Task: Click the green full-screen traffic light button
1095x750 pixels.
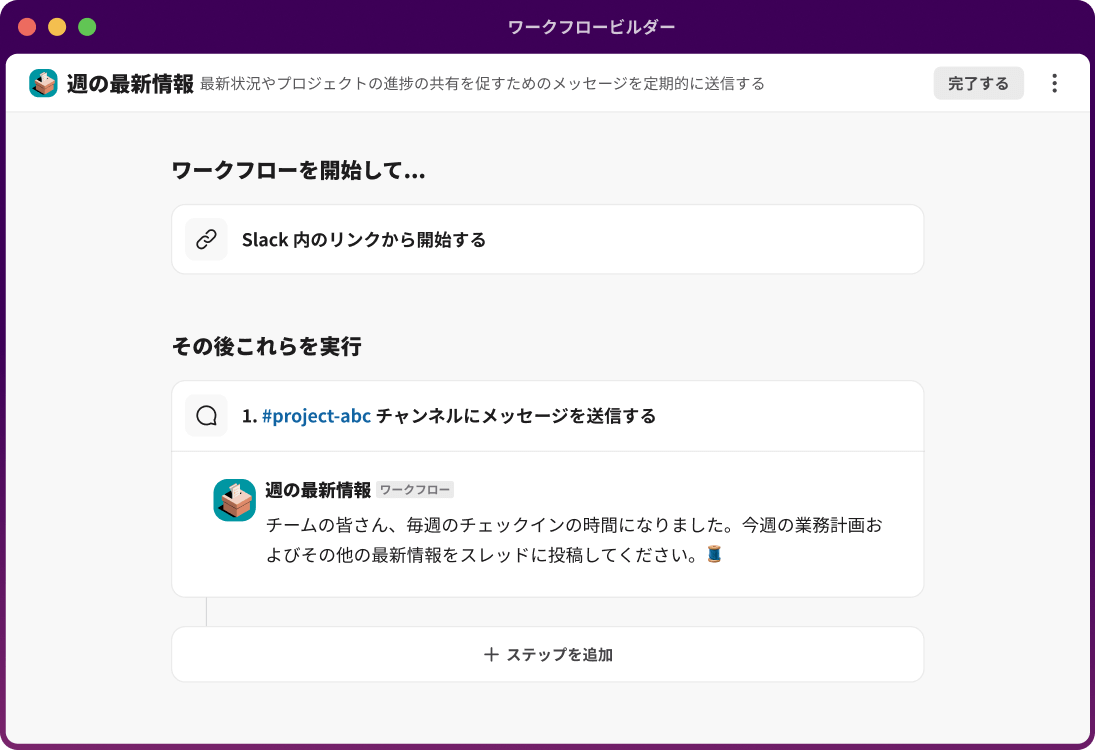Action: pos(88,27)
